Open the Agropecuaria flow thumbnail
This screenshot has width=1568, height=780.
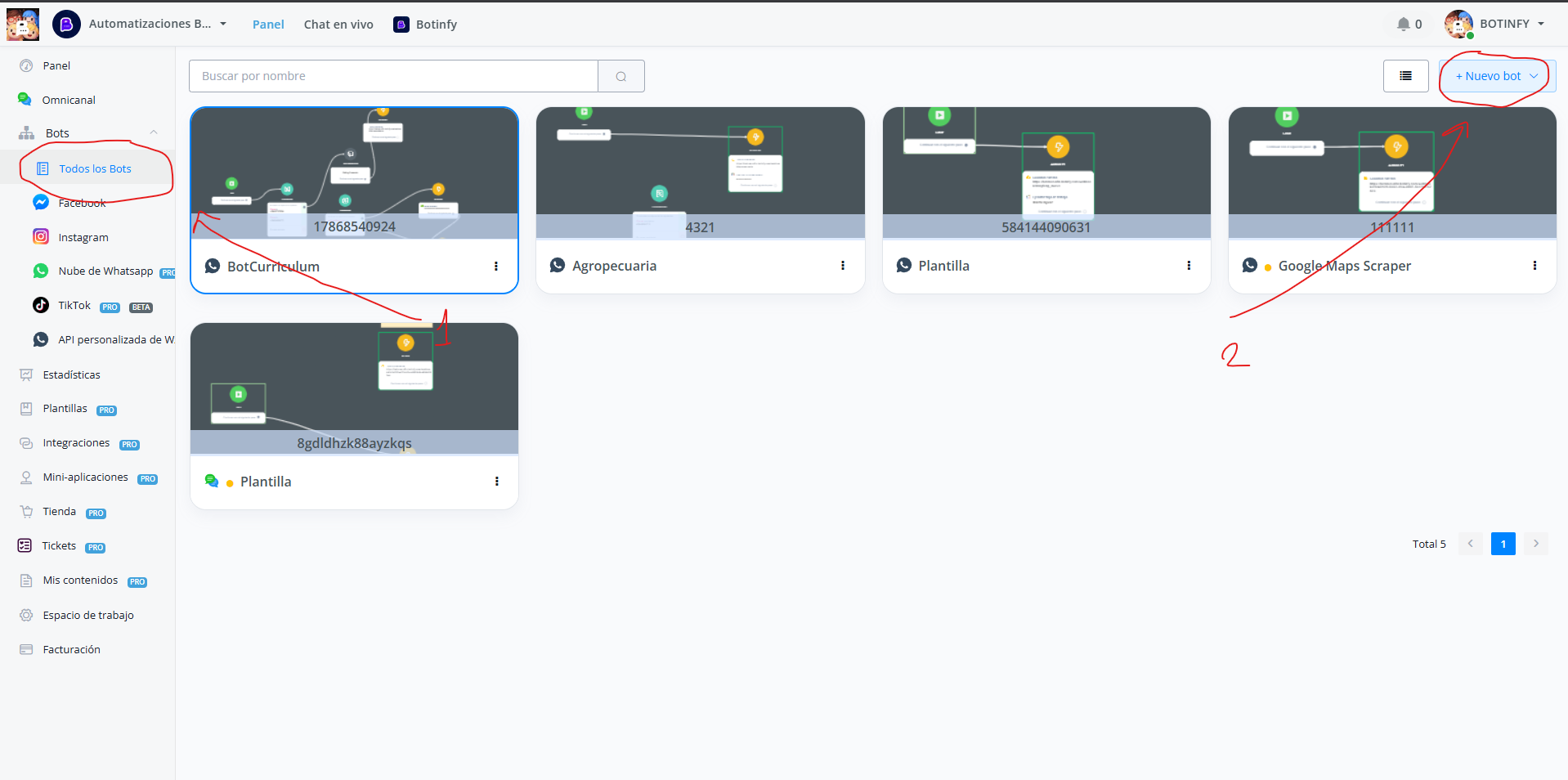click(701, 173)
